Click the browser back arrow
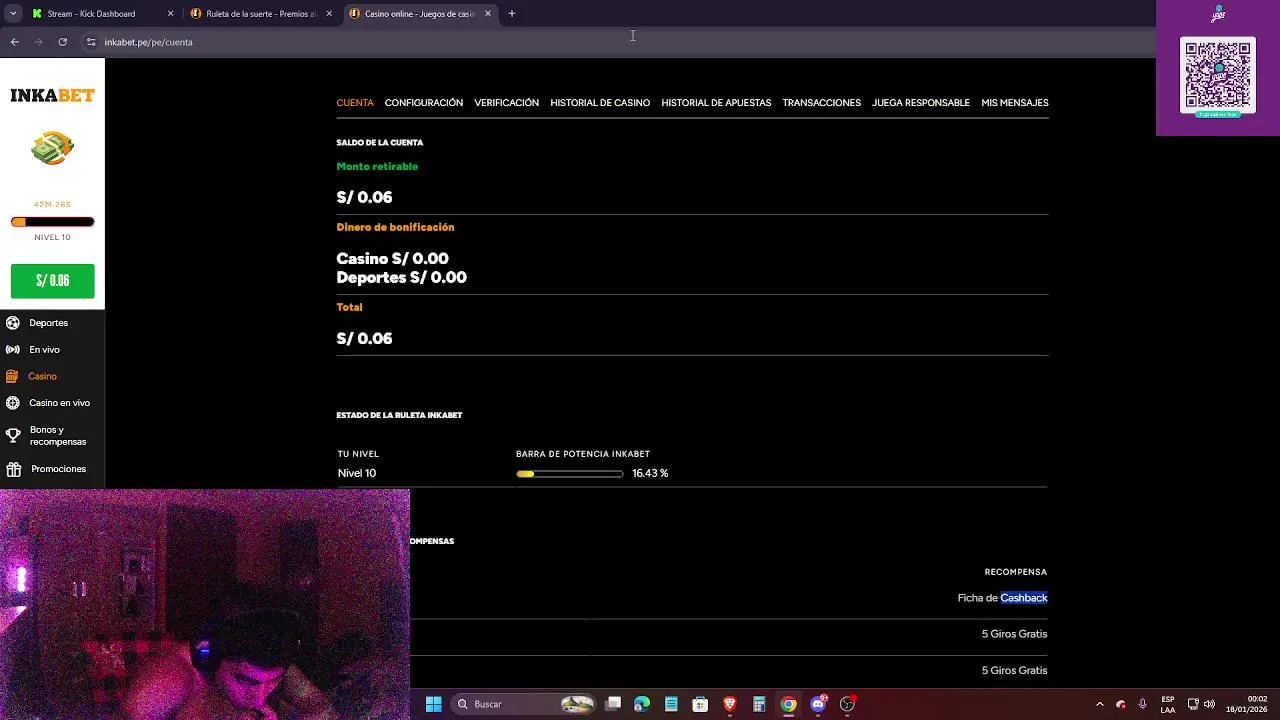This screenshot has width=1280, height=720. [14, 42]
